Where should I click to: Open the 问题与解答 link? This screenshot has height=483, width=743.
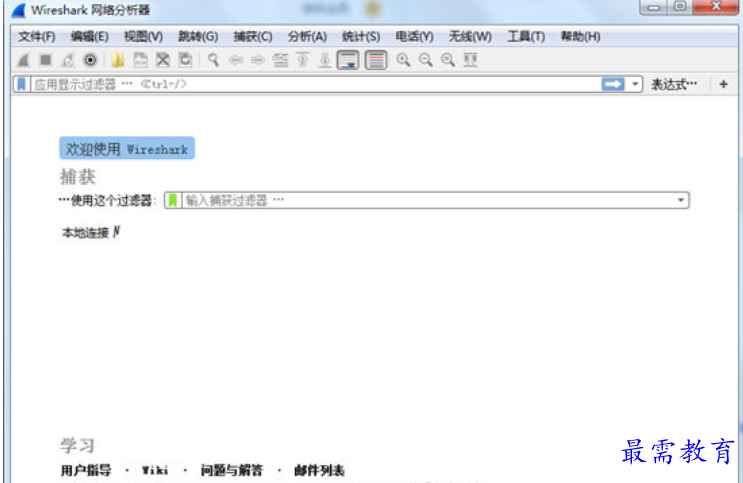(x=231, y=470)
